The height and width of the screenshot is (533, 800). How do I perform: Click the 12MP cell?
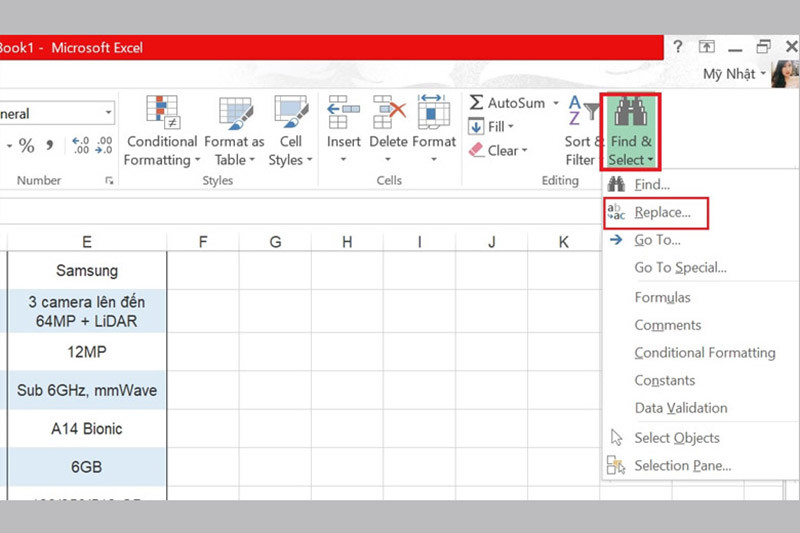[87, 352]
